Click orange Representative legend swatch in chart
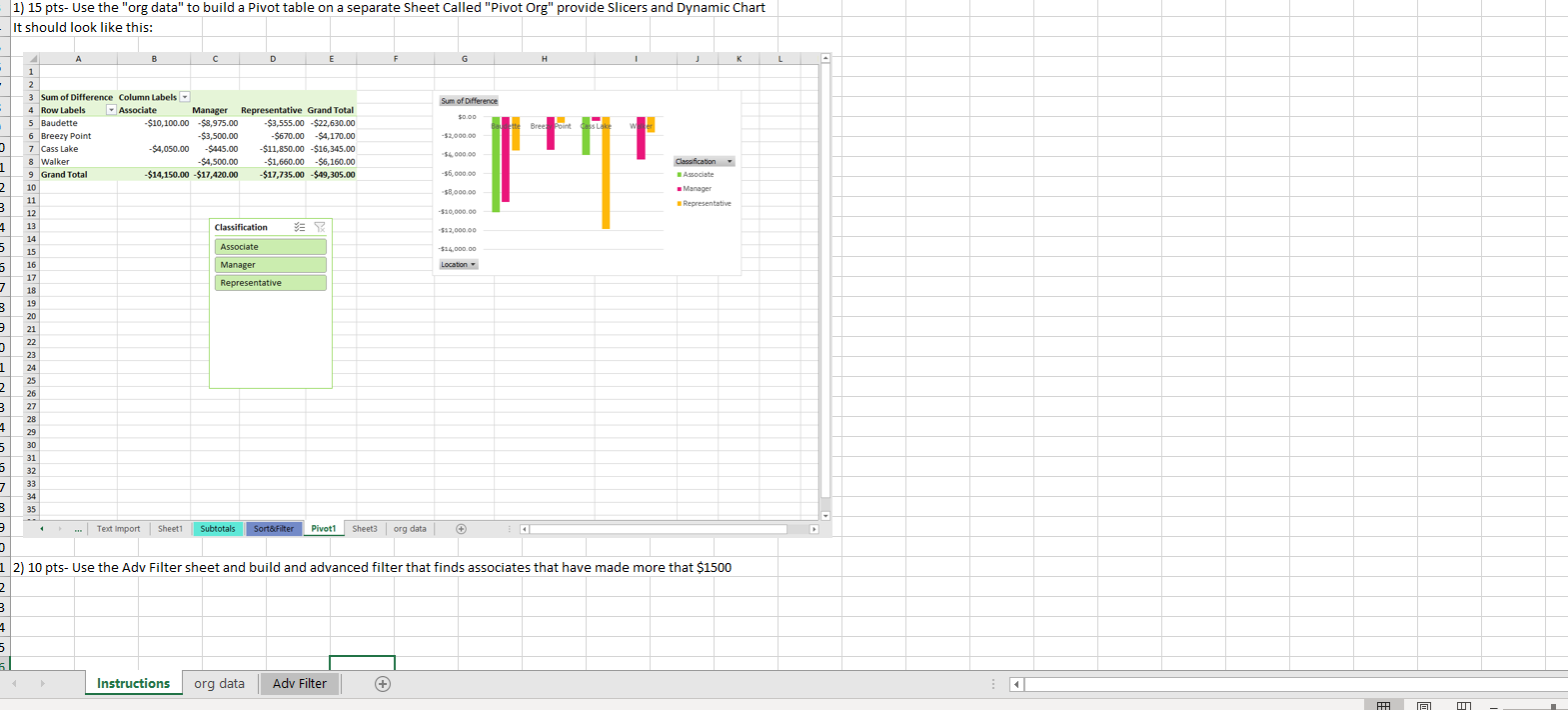Image resolution: width=1568 pixels, height=710 pixels. 680,204
